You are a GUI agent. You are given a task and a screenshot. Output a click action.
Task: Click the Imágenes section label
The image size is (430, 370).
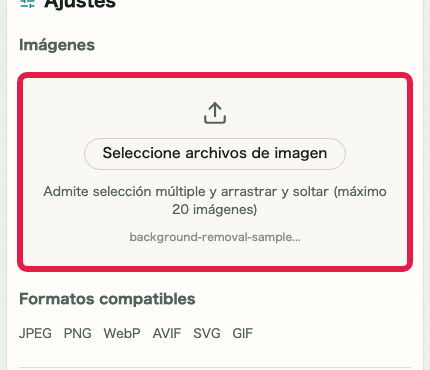pyautogui.click(x=57, y=45)
